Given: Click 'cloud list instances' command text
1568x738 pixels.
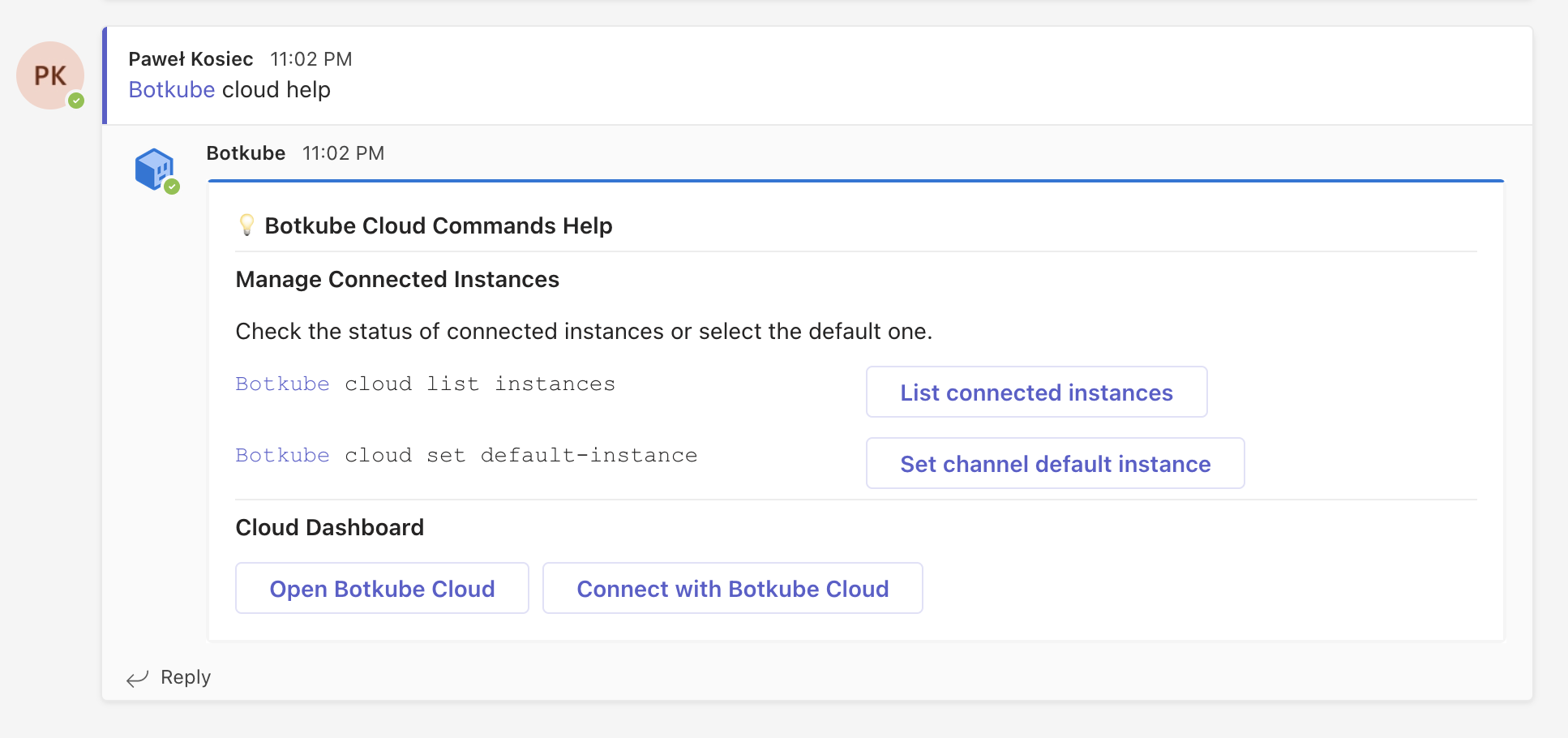Looking at the screenshot, I should 480,384.
